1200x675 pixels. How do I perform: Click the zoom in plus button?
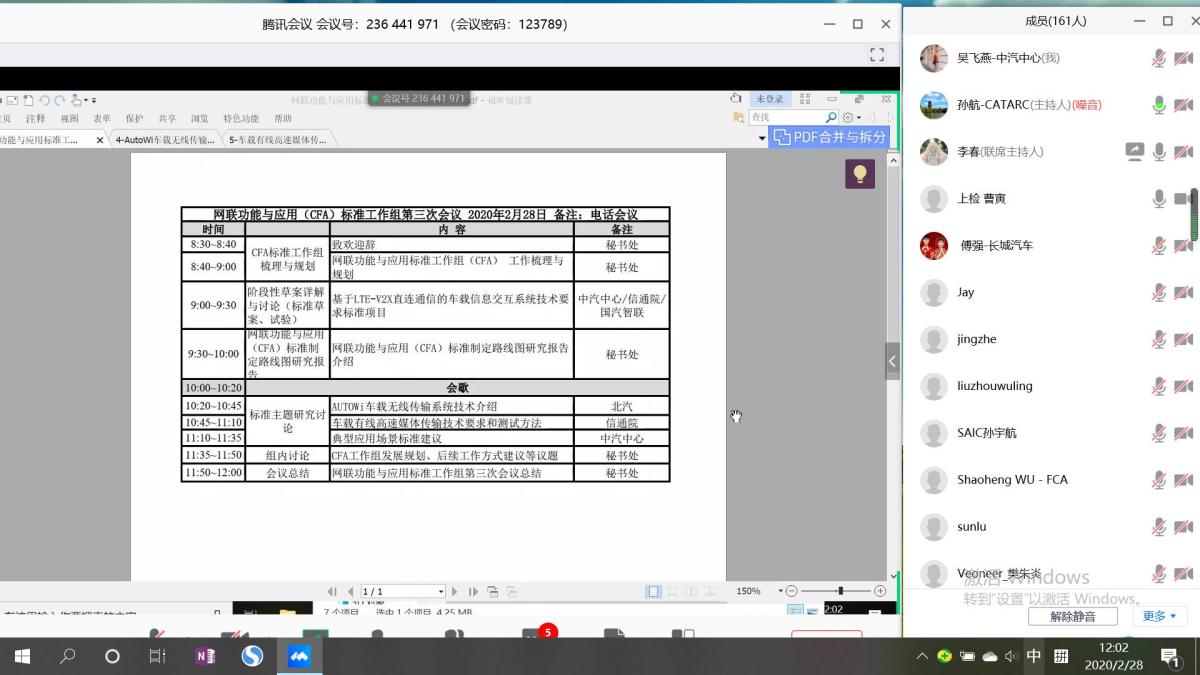880,591
